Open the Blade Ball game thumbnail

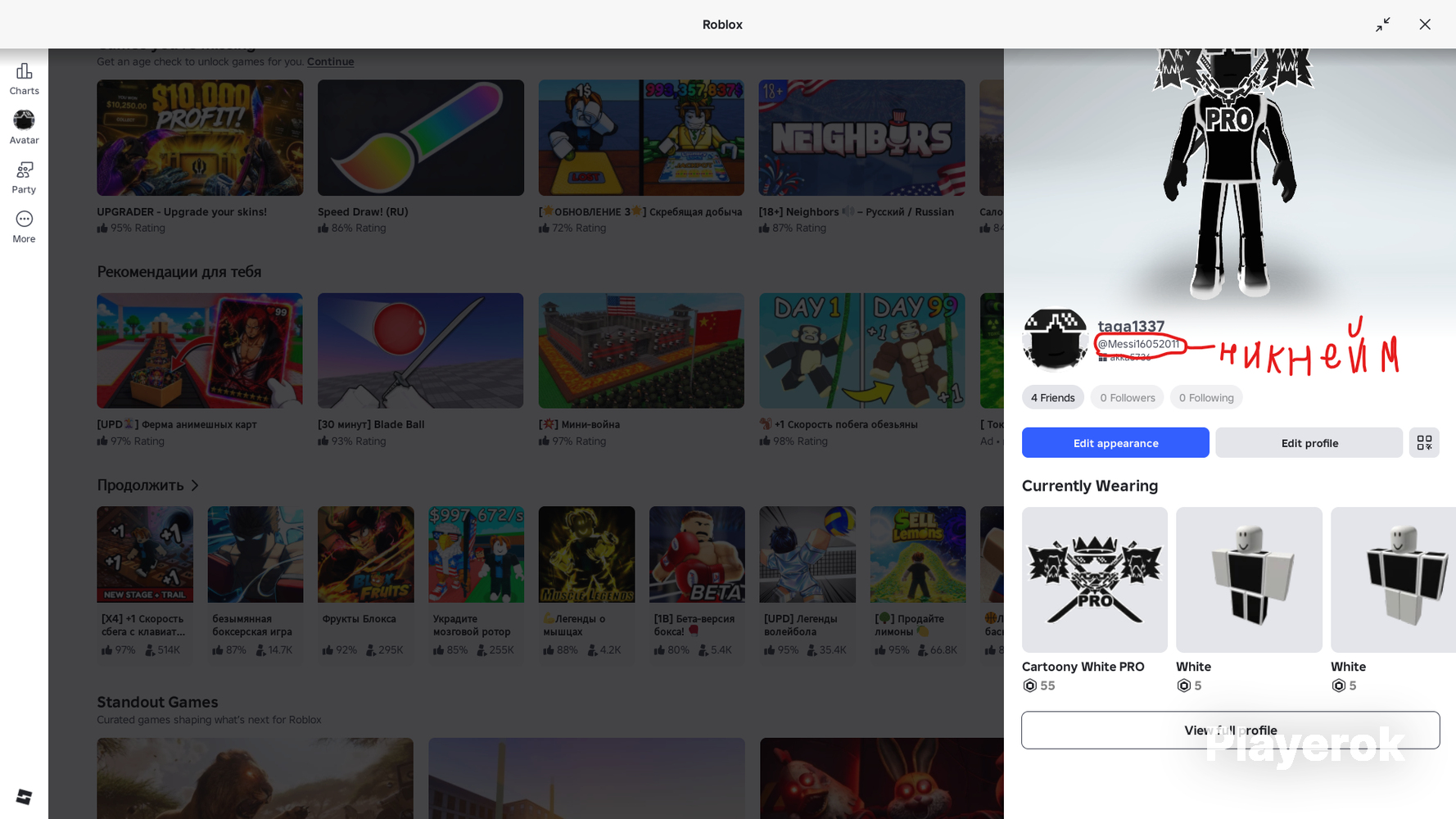(421, 351)
